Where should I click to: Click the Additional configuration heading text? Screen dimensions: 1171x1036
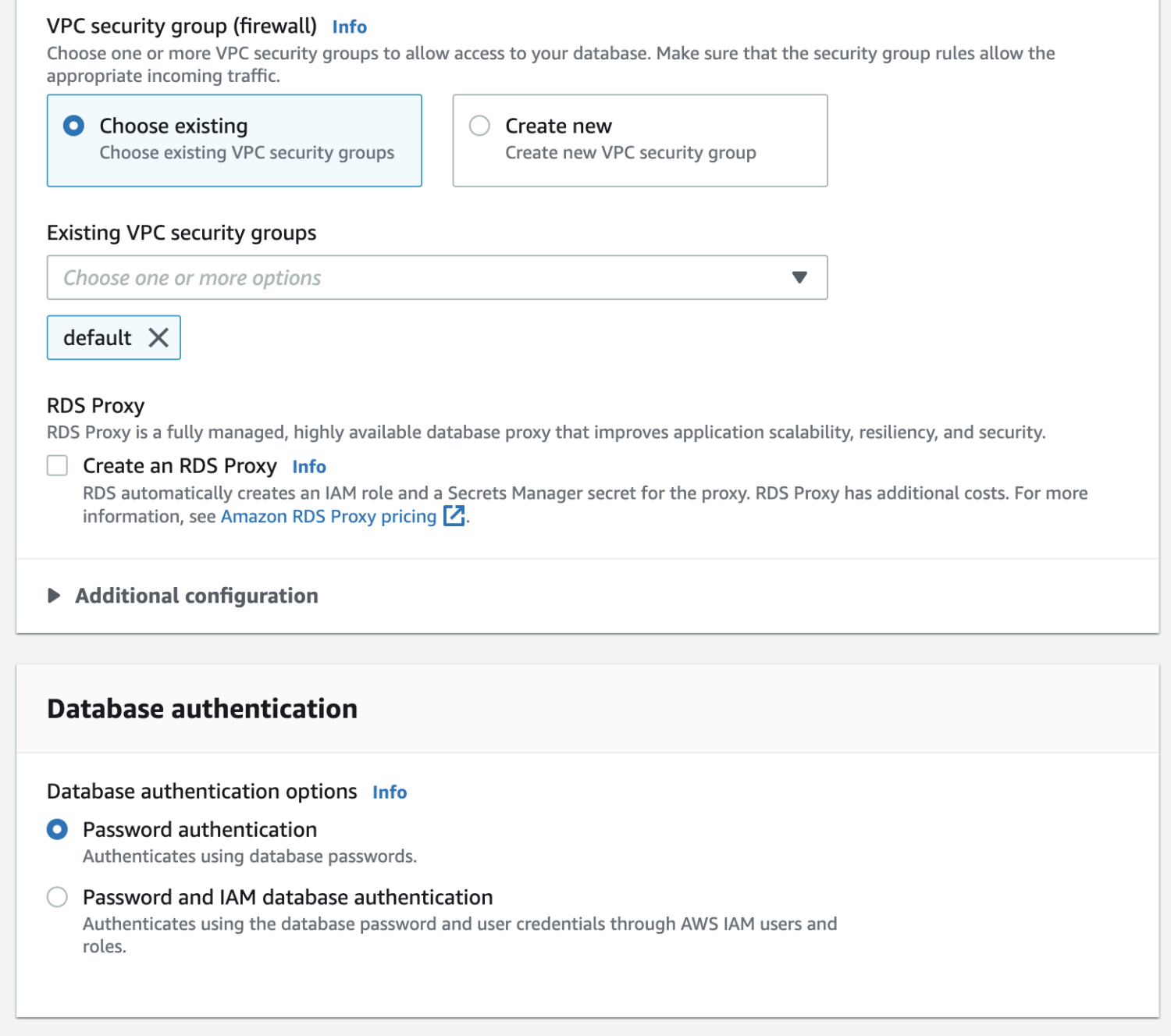pos(197,596)
